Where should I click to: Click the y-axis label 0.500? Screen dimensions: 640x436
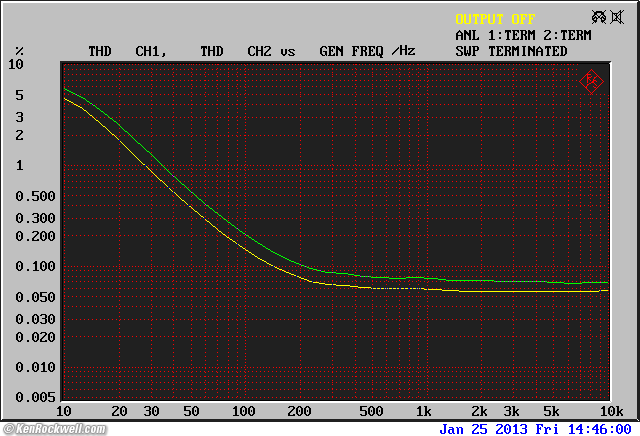(x=35, y=196)
